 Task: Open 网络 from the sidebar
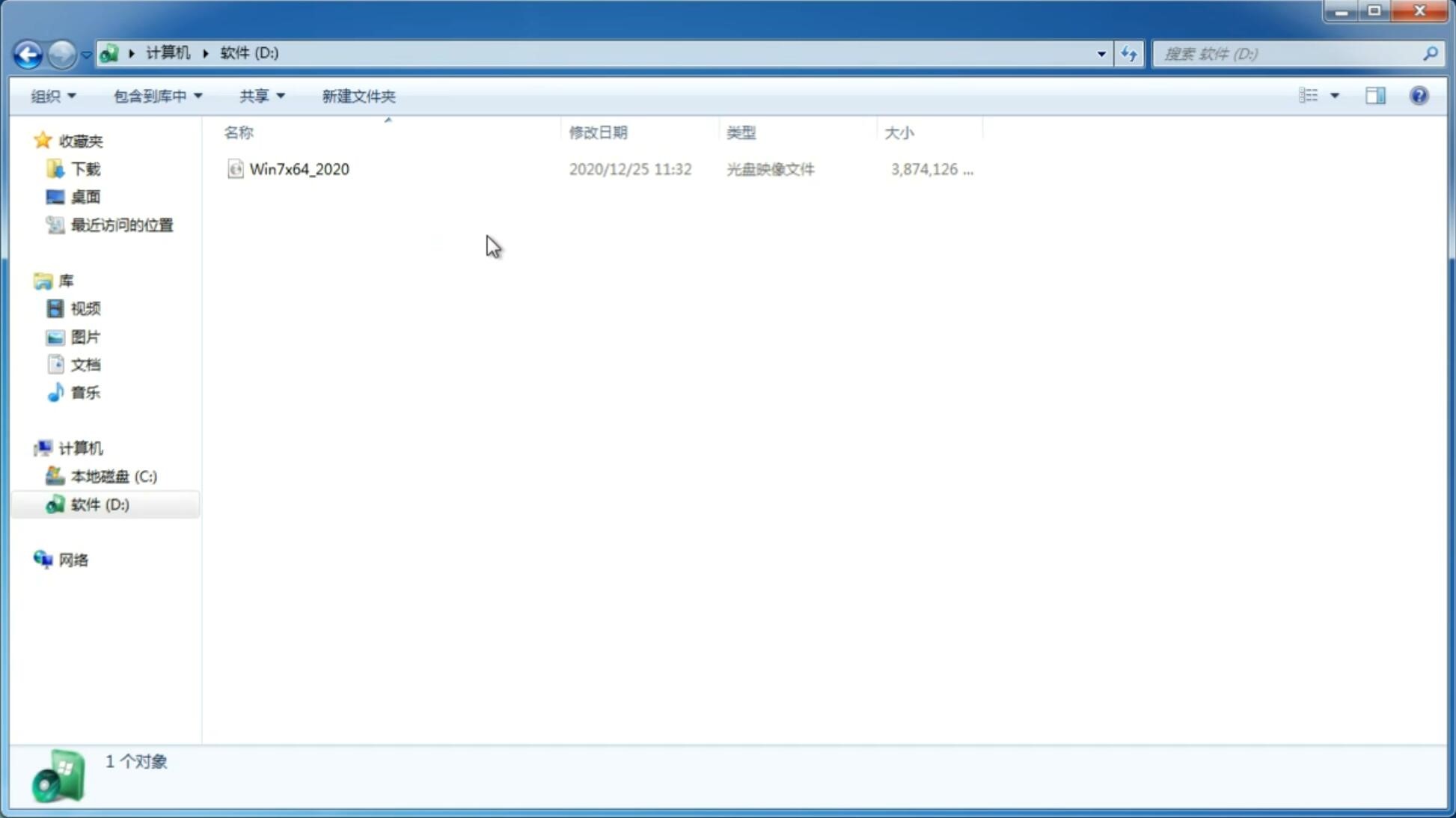click(73, 559)
